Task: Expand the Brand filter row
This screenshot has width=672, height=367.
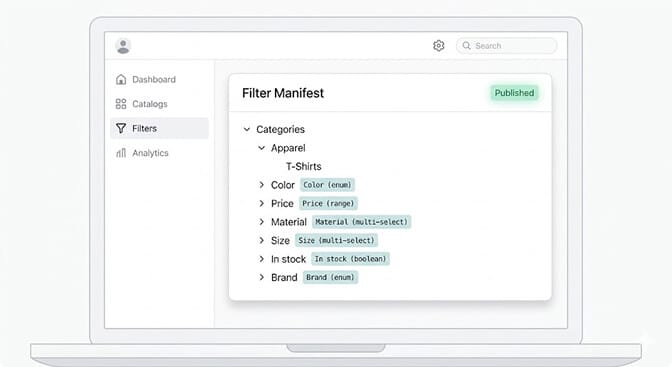Action: [x=261, y=277]
